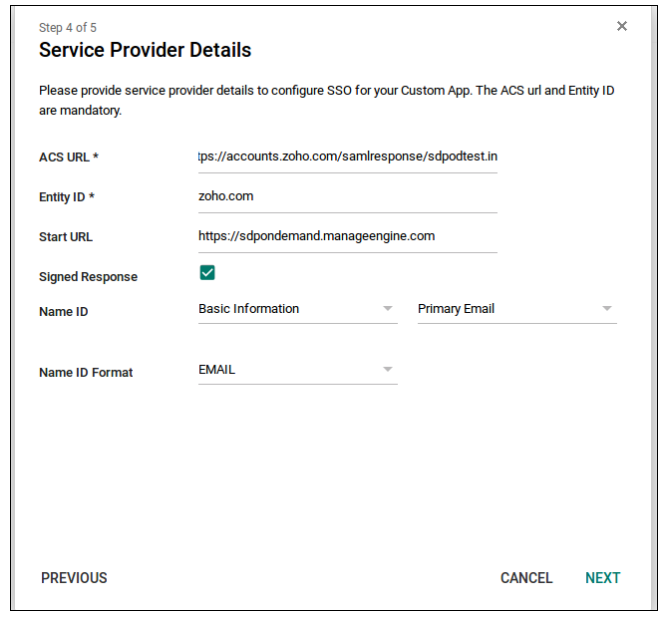This screenshot has height=622, width=669.
Task: Click the ACS URL label text
Action: (x=69, y=157)
